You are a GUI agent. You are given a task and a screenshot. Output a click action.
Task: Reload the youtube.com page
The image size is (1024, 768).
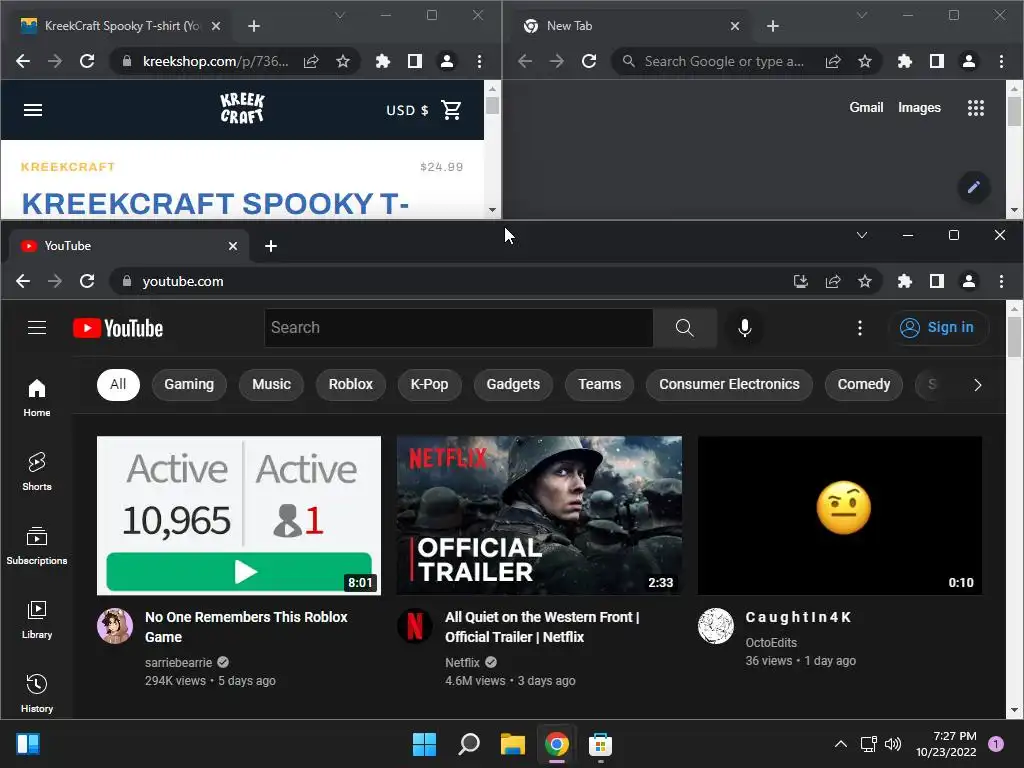[87, 281]
